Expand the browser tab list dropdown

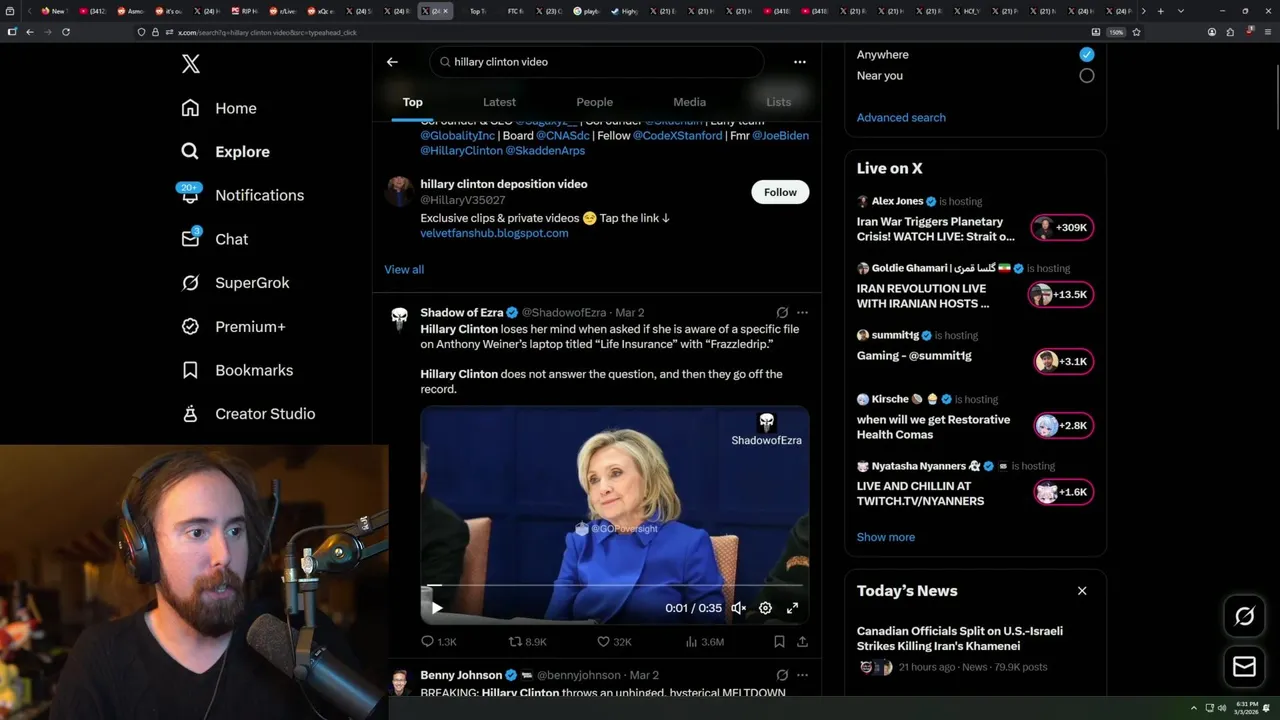1181,11
